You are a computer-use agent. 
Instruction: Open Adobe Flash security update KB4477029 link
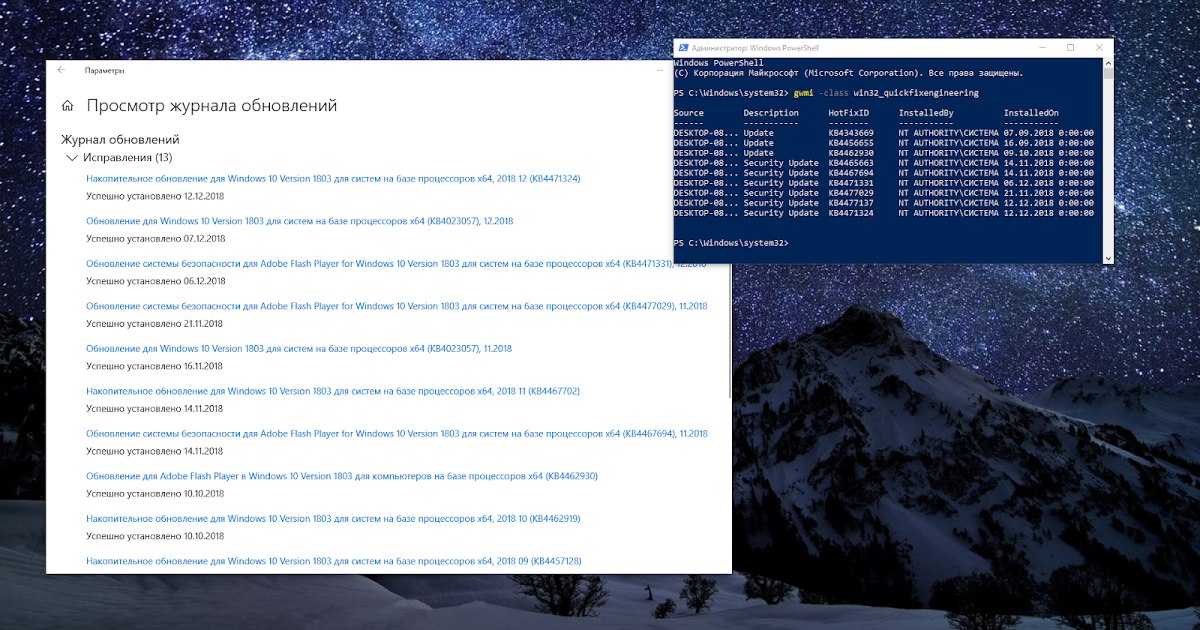pyautogui.click(x=396, y=306)
